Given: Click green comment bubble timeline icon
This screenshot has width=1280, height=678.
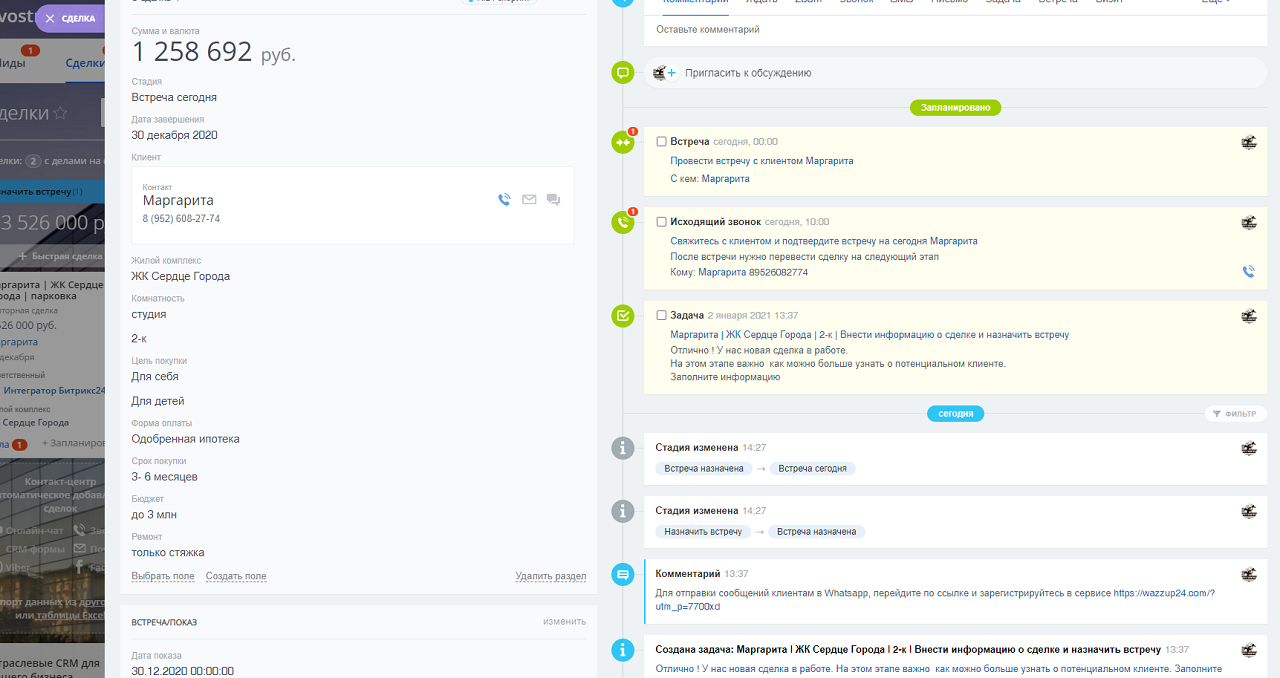Looking at the screenshot, I should coord(623,72).
